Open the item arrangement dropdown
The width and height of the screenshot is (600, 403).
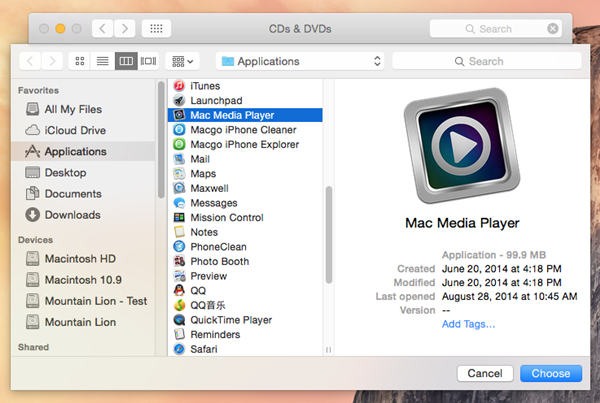point(182,61)
